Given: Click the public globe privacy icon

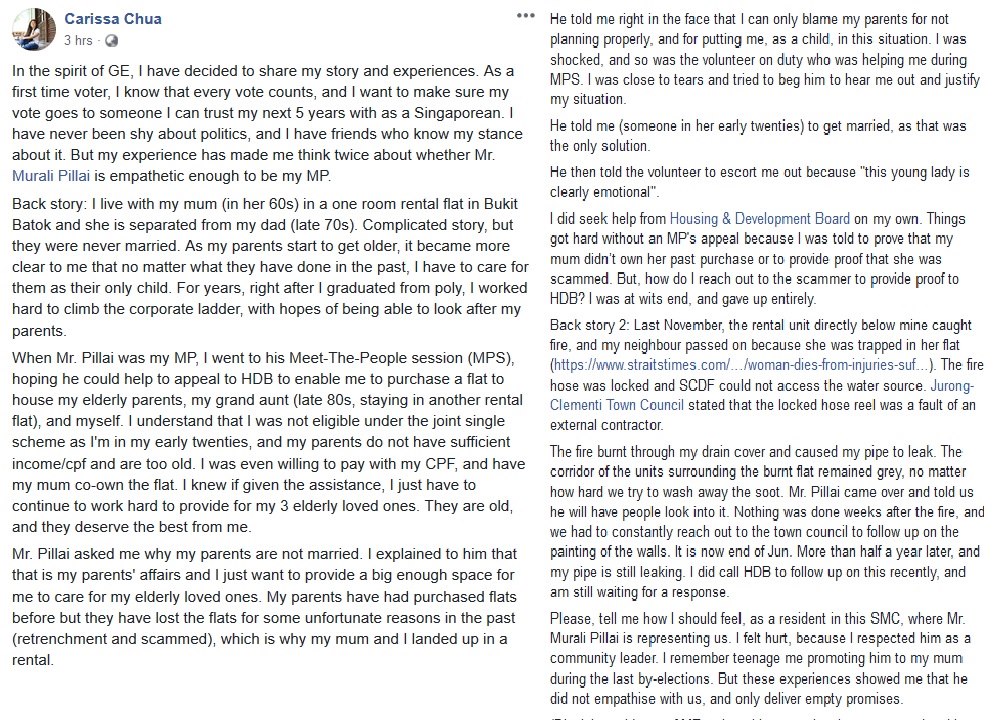Looking at the screenshot, I should pyautogui.click(x=110, y=41).
